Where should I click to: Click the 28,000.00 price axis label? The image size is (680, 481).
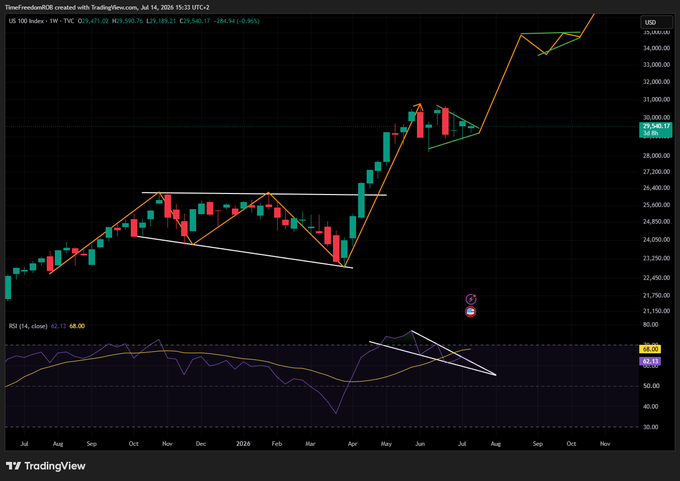tap(656, 156)
